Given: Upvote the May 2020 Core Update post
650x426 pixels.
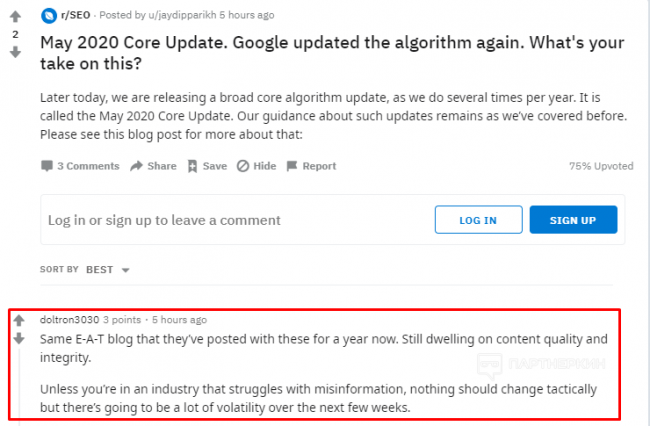Looking at the screenshot, I should pyautogui.click(x=15, y=17).
